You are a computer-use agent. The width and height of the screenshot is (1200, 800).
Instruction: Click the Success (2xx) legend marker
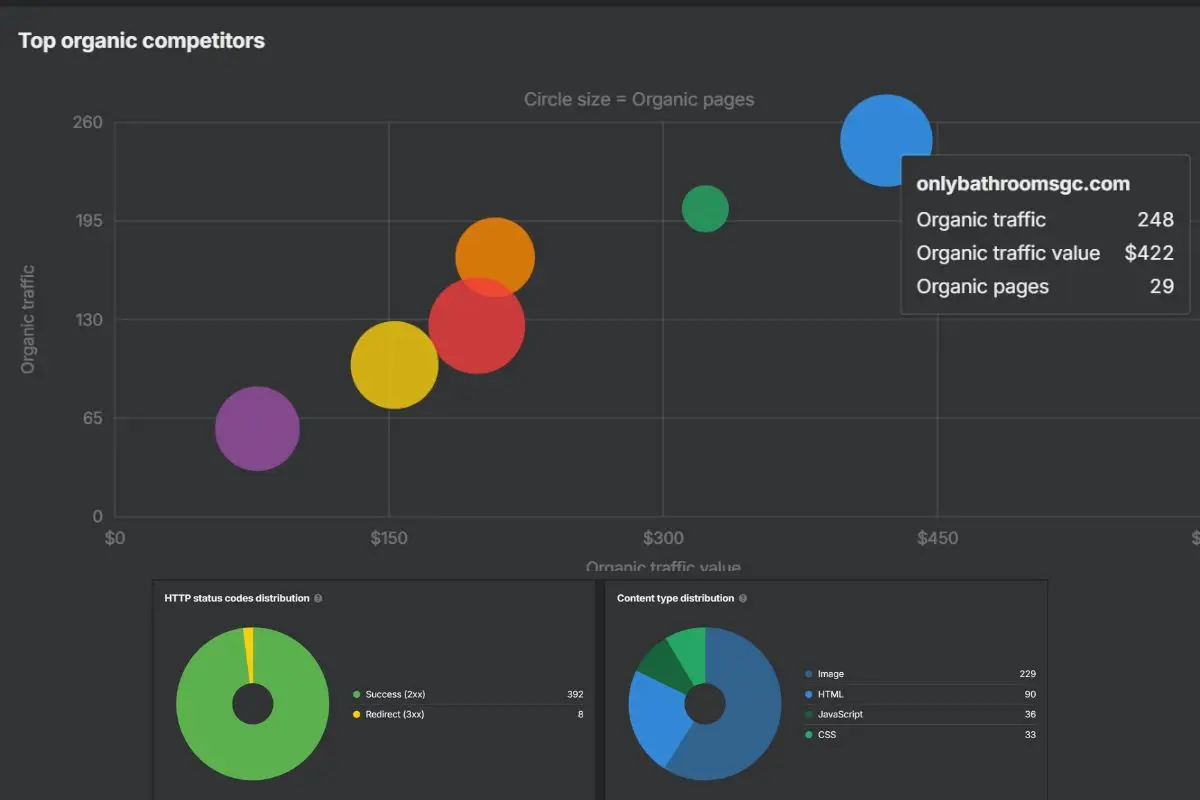(x=355, y=694)
